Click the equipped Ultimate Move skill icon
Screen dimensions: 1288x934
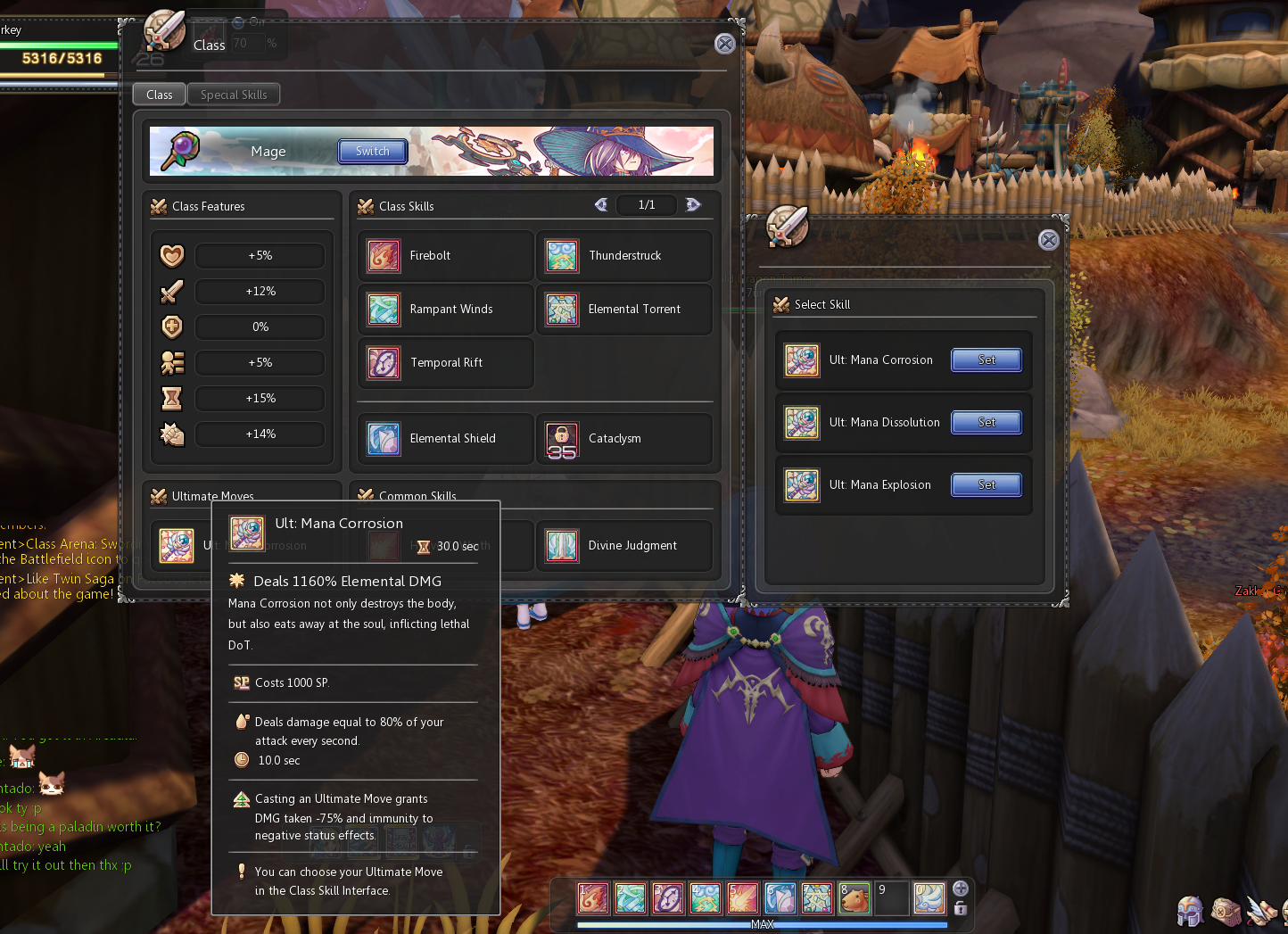coord(177,546)
